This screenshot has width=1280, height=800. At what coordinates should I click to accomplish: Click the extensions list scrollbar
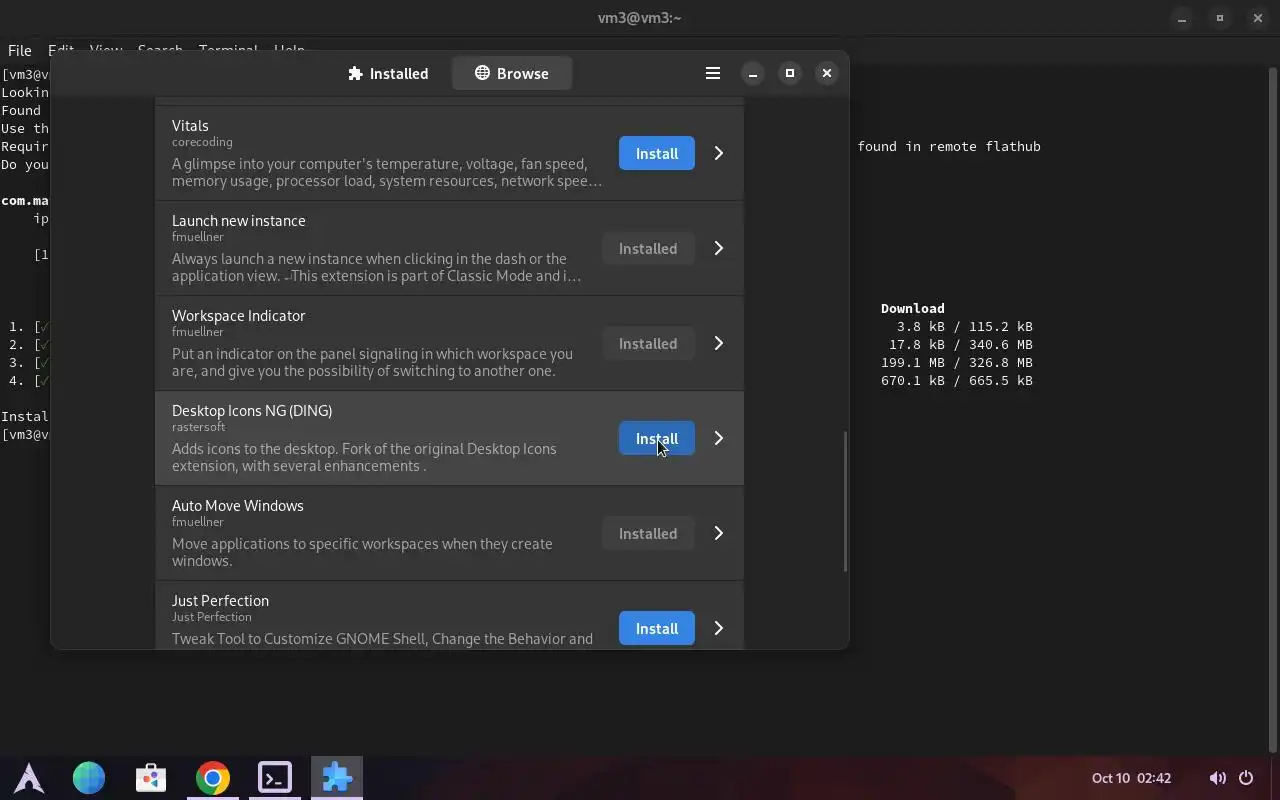[x=845, y=501]
